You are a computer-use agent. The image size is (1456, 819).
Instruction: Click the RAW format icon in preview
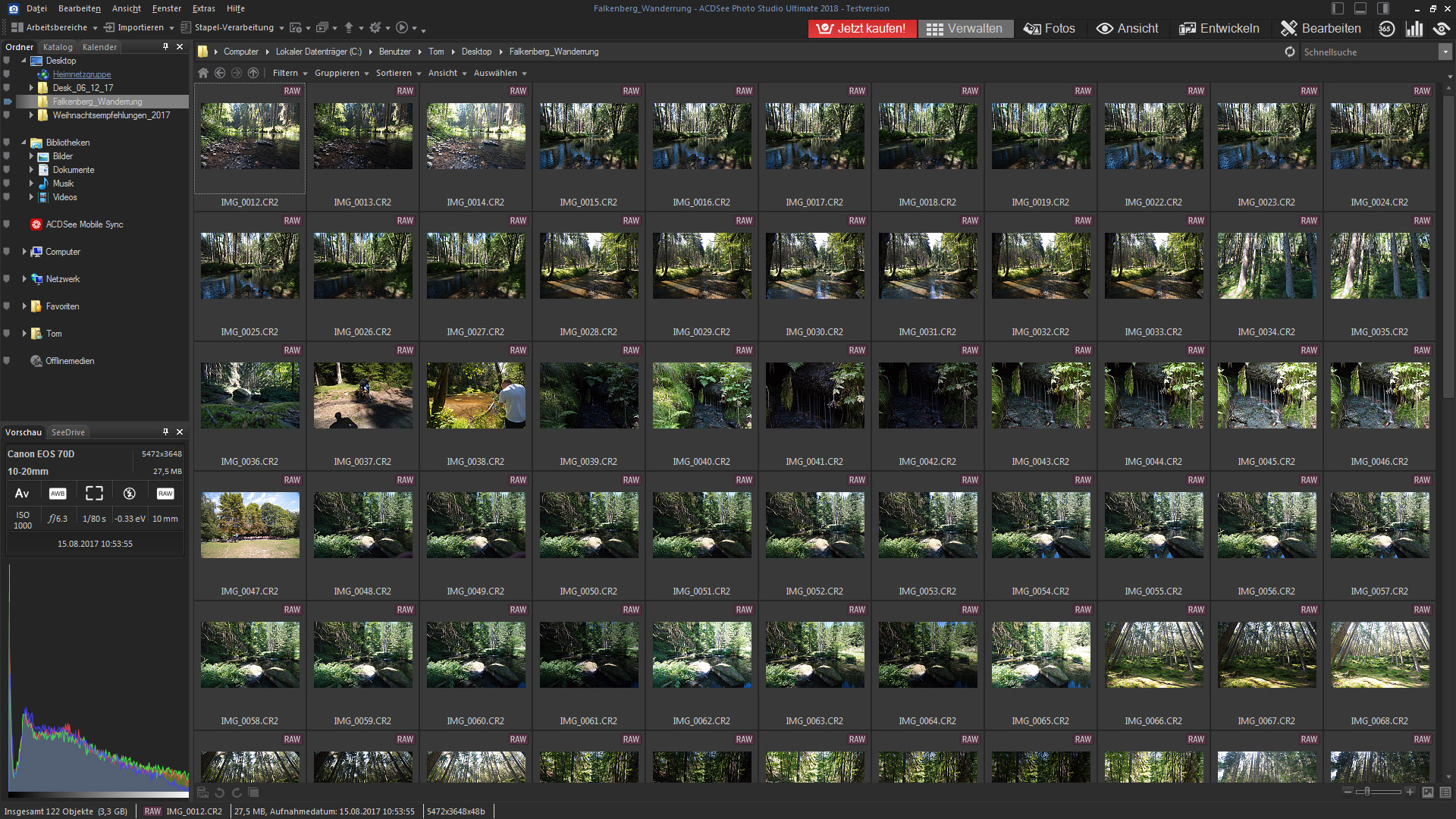tap(165, 494)
